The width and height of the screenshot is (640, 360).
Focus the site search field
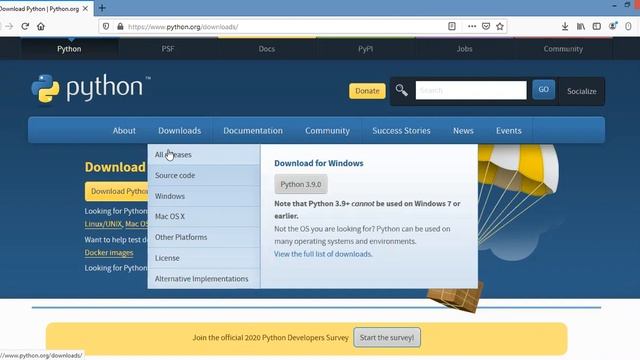(471, 90)
